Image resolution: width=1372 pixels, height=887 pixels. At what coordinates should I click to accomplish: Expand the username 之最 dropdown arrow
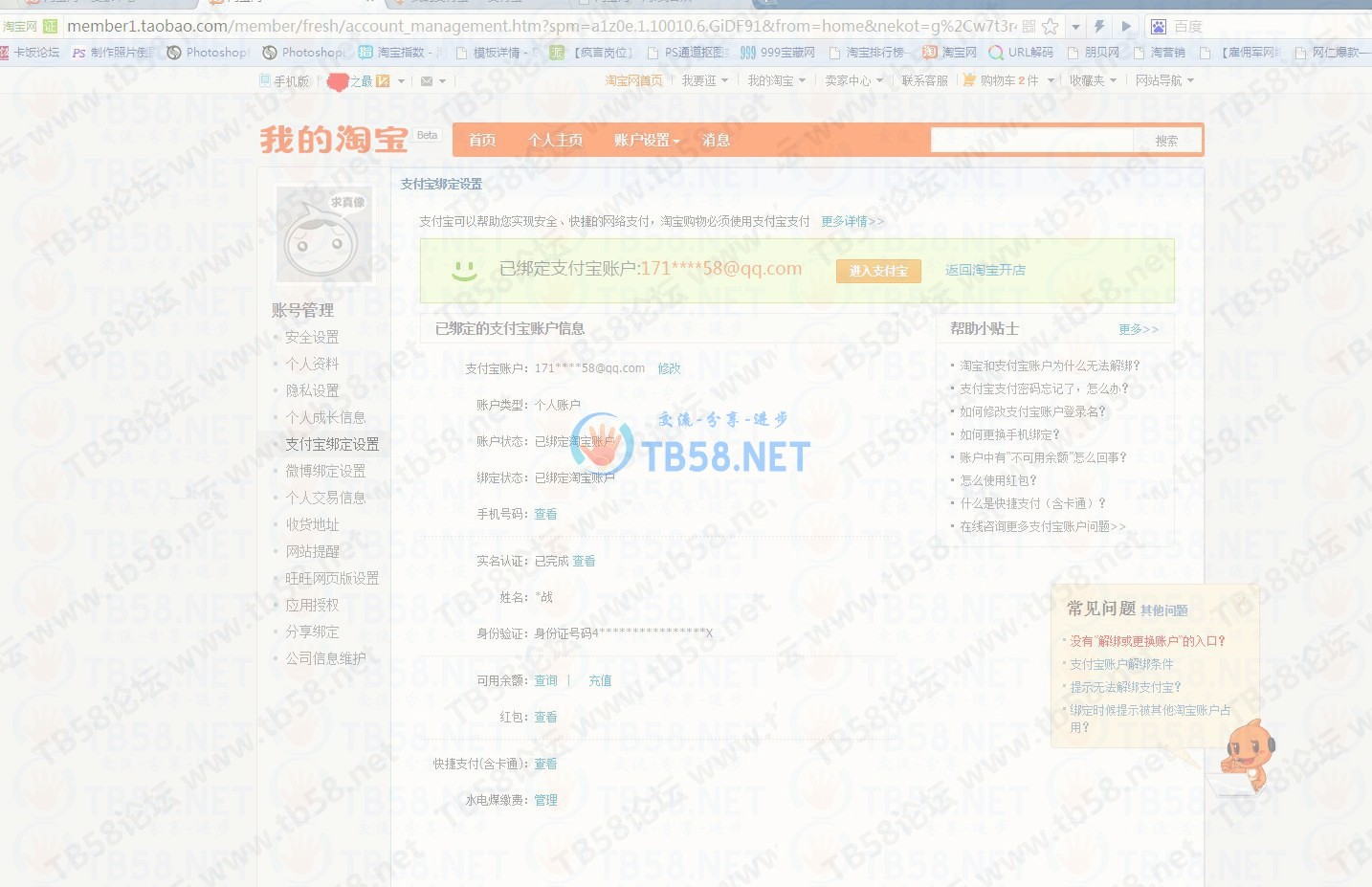(401, 81)
